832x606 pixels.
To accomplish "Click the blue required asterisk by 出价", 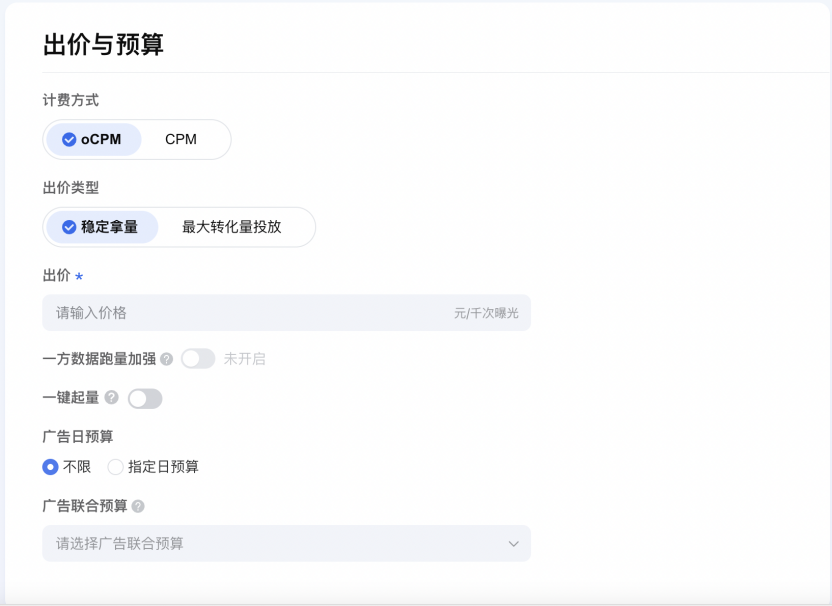I will 79,277.
